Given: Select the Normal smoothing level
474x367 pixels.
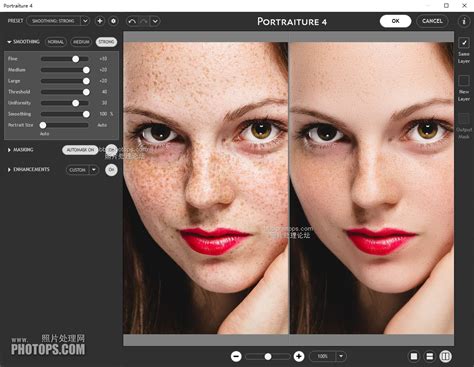Looking at the screenshot, I should [x=55, y=42].
